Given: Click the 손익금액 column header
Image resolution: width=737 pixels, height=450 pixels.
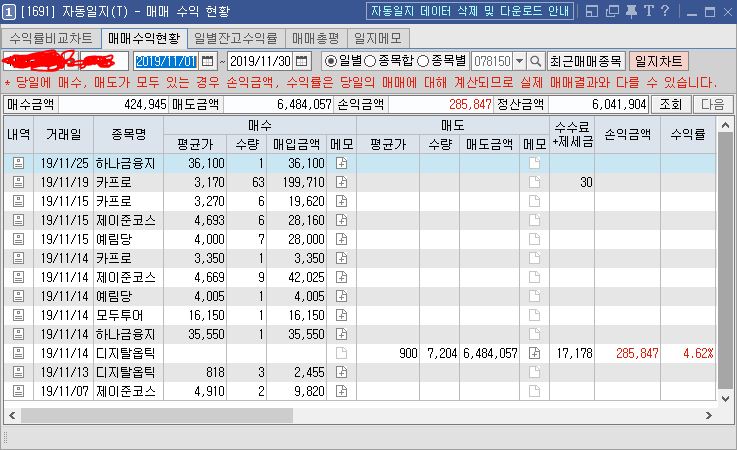Looking at the screenshot, I should pos(627,134).
